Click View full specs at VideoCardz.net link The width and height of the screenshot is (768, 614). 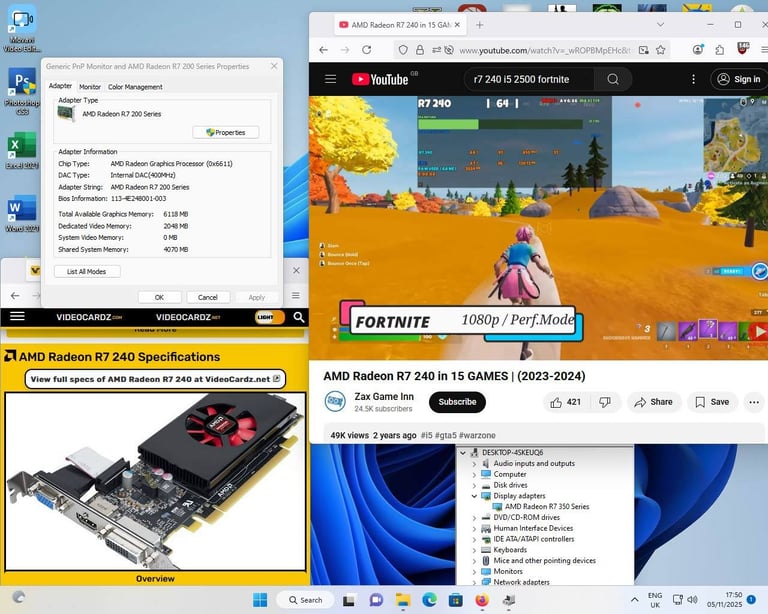(x=155, y=379)
